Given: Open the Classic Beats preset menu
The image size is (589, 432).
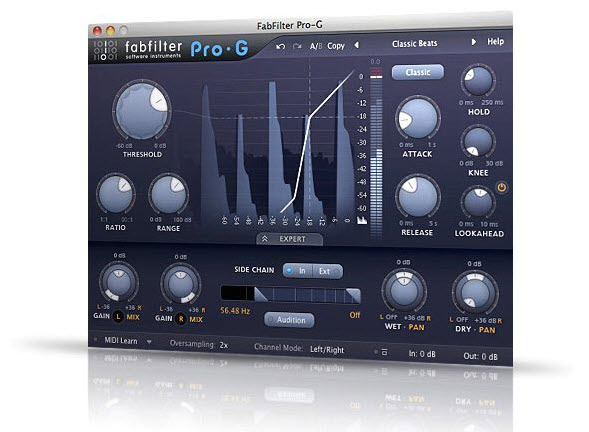Looking at the screenshot, I should click(414, 44).
